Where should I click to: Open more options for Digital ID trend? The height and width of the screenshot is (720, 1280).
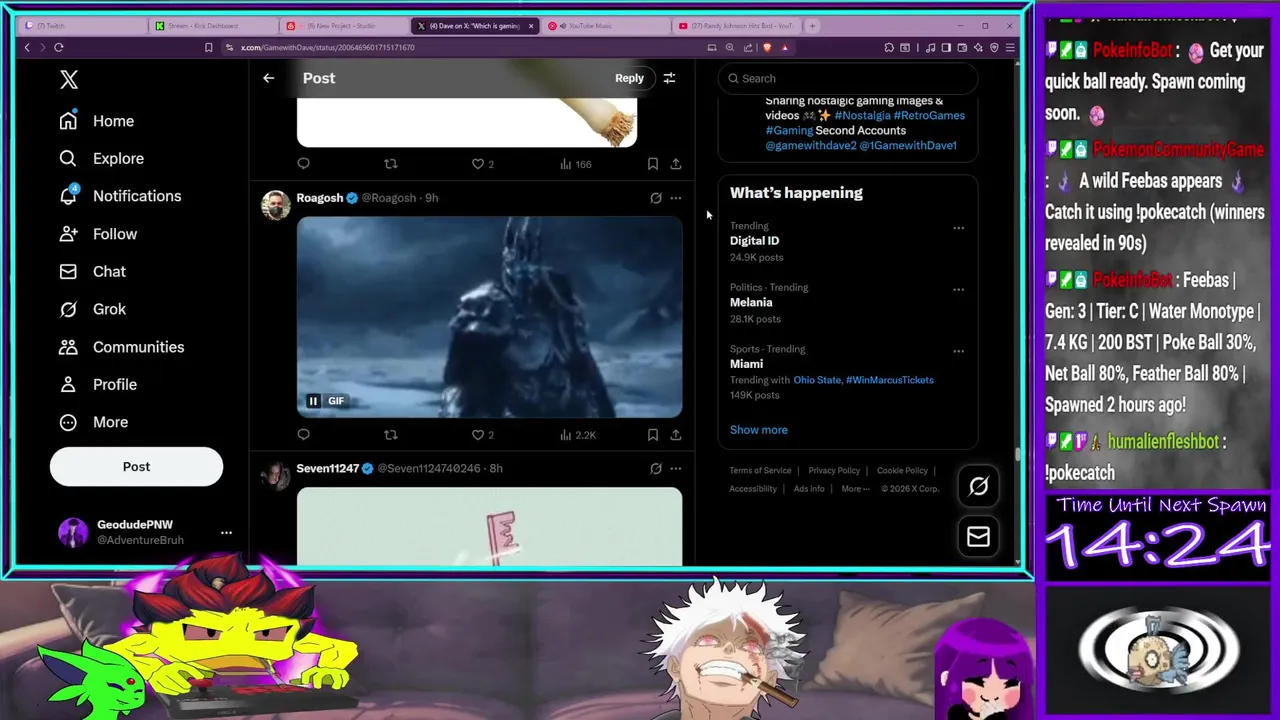[958, 228]
